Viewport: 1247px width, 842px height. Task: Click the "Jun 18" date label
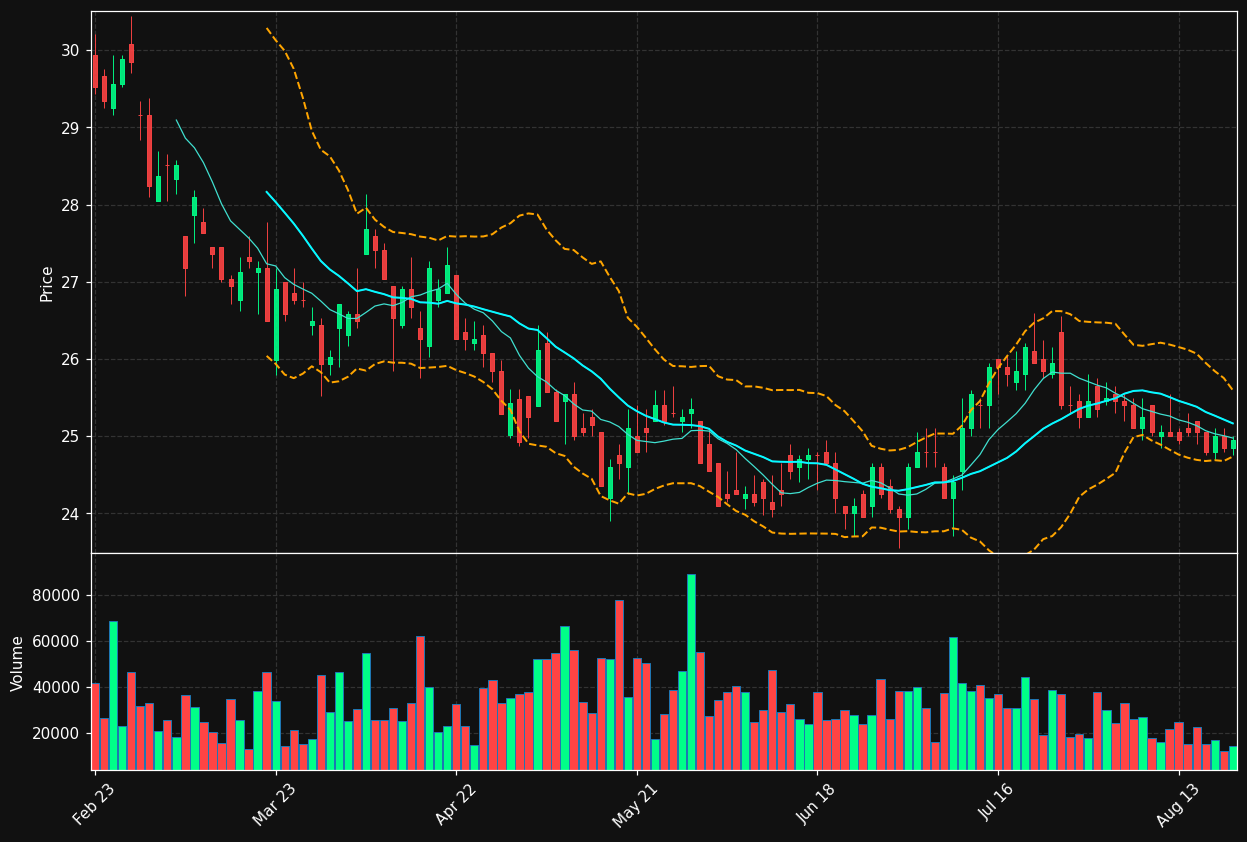816,803
